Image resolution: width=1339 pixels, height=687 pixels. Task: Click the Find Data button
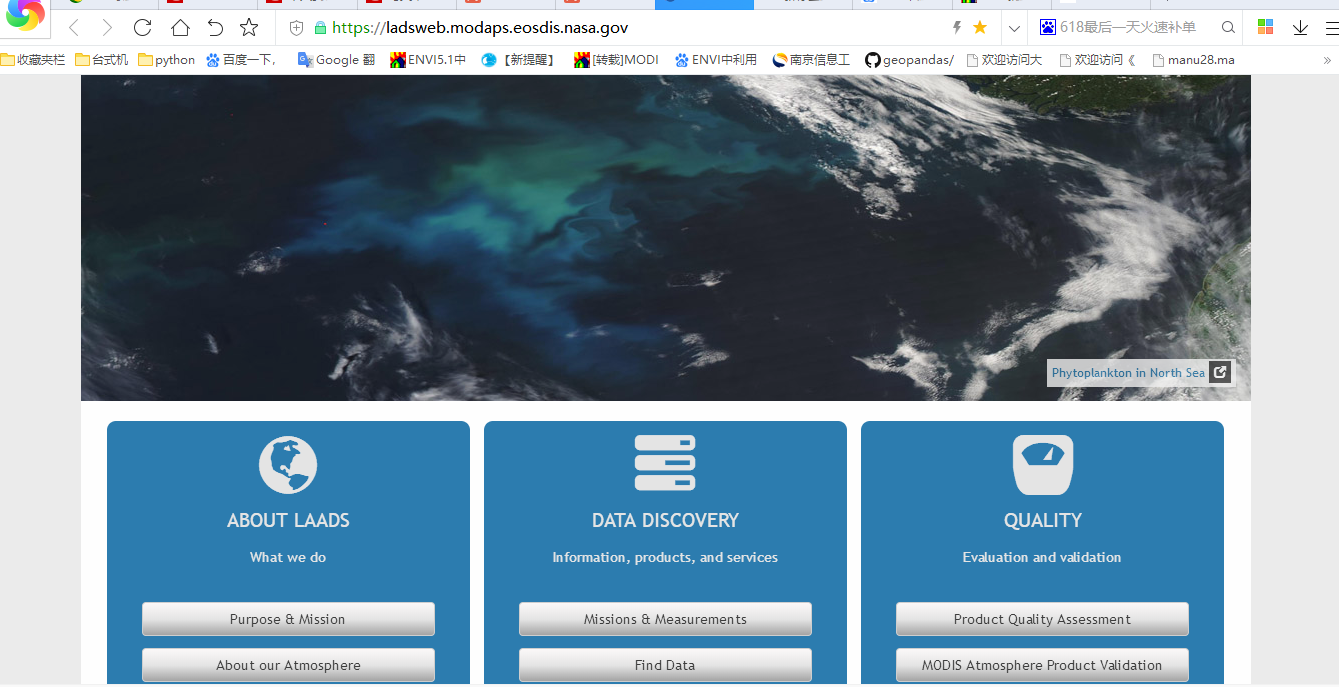click(664, 665)
